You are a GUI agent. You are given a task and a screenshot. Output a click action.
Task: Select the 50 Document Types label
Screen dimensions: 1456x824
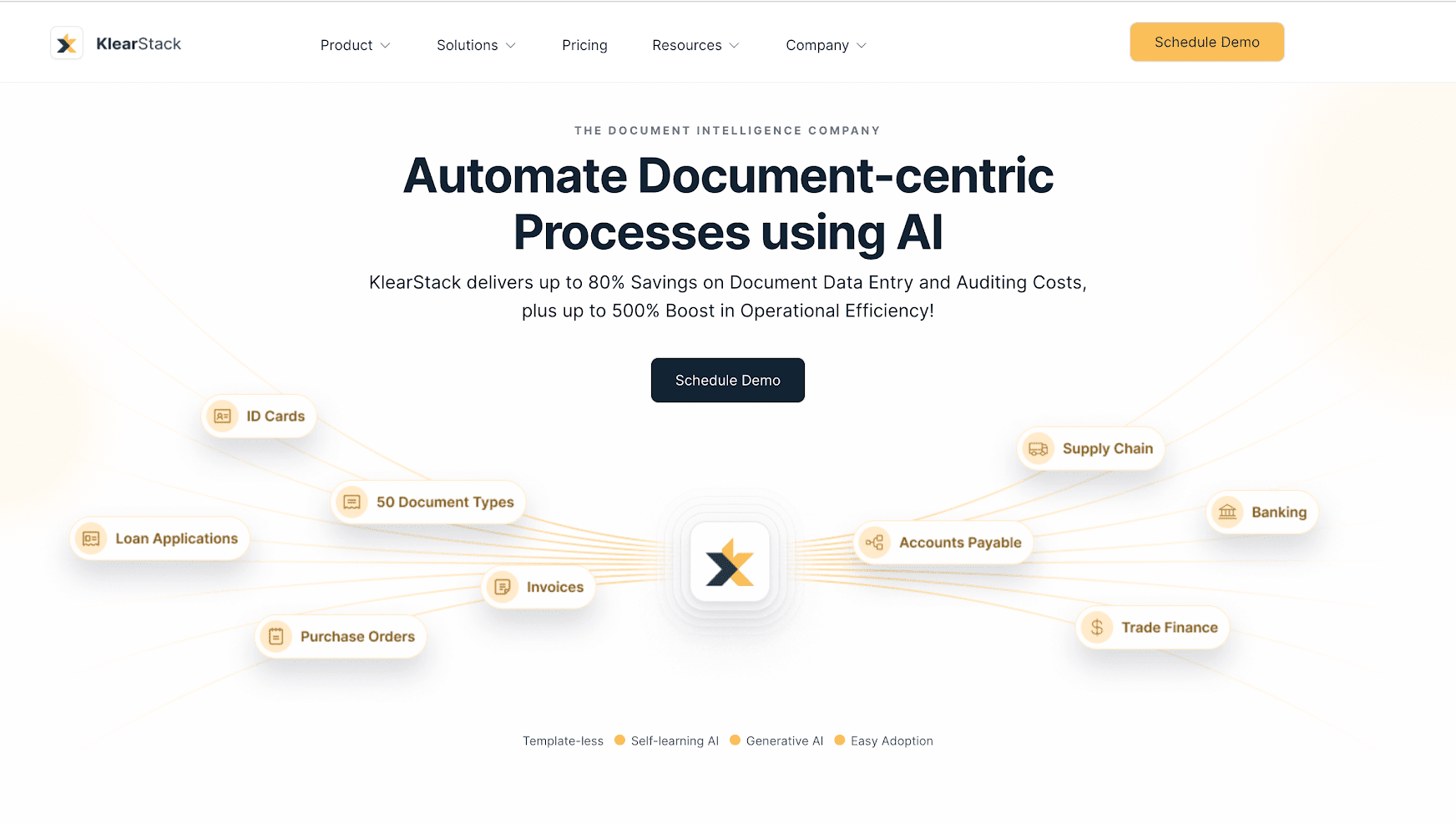pyautogui.click(x=445, y=502)
